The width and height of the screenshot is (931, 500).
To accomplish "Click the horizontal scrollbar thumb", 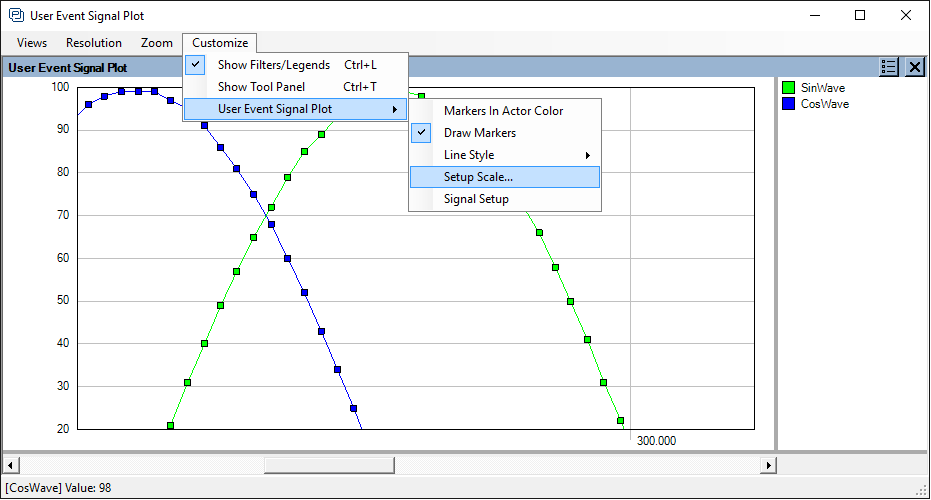I will coord(329,465).
